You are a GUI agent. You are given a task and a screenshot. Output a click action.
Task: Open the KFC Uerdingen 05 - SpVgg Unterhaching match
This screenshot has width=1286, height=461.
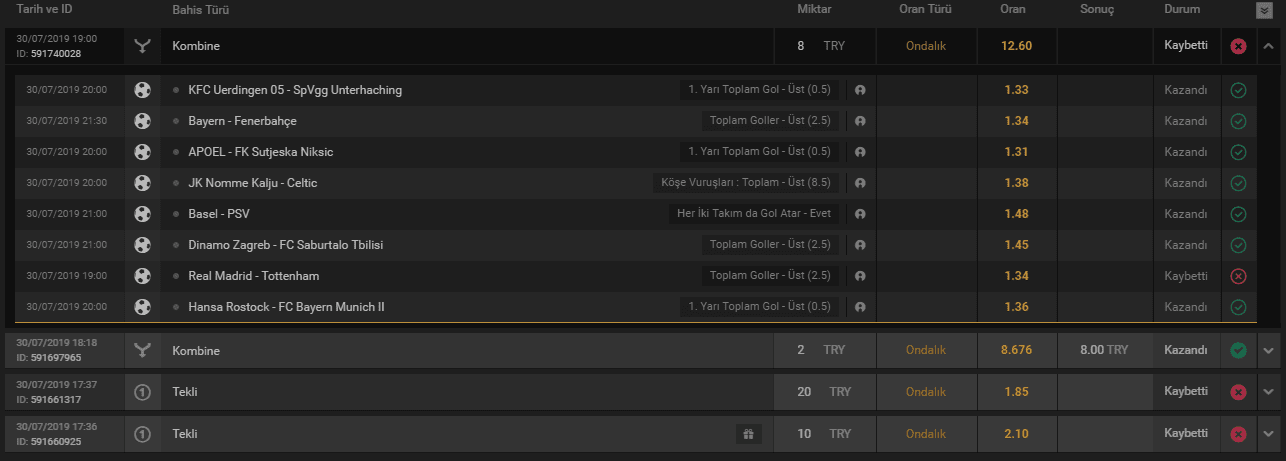(x=295, y=90)
